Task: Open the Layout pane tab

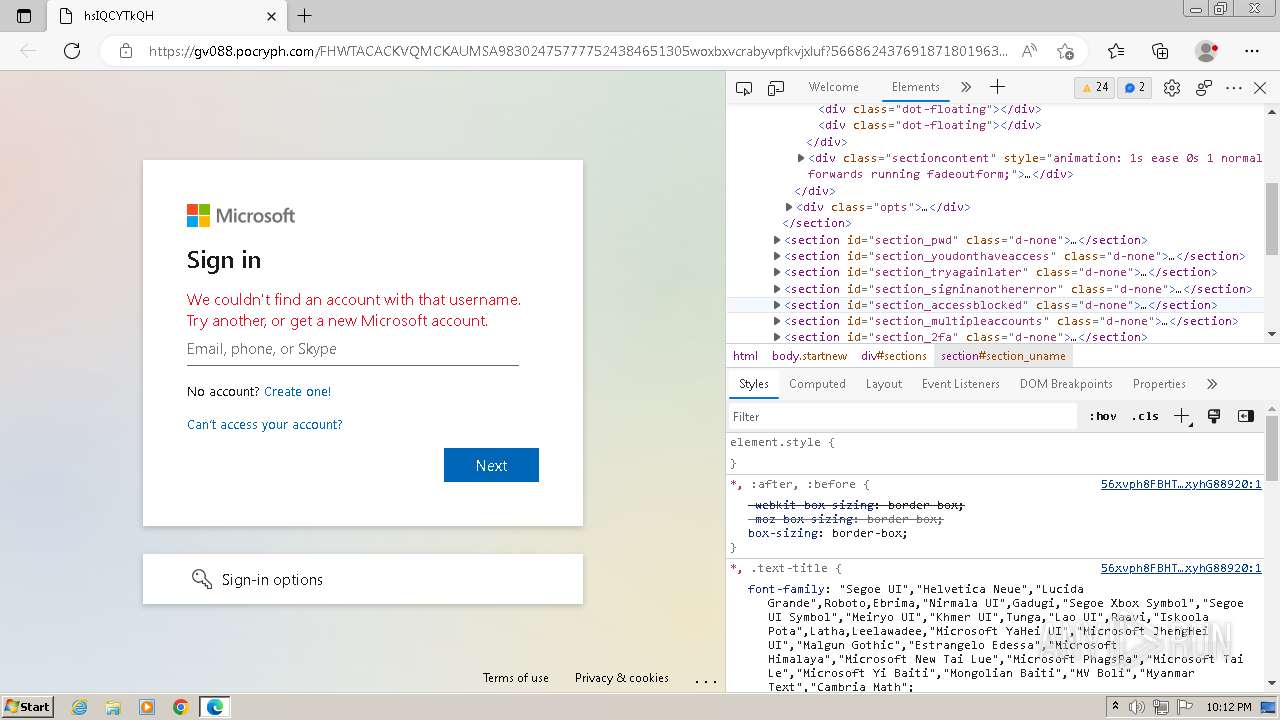Action: tap(884, 384)
